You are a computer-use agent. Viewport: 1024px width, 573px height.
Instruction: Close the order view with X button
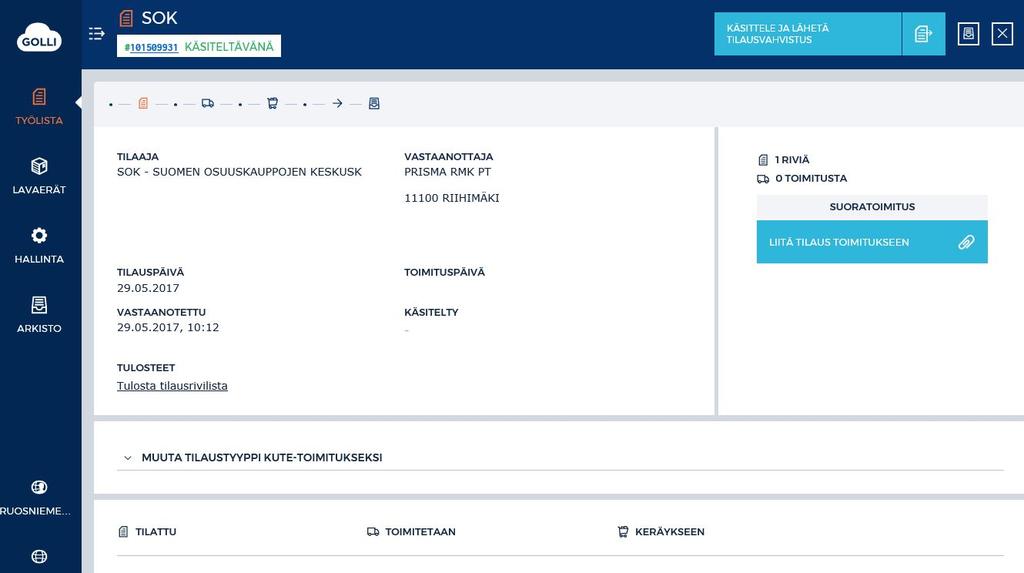[1002, 33]
